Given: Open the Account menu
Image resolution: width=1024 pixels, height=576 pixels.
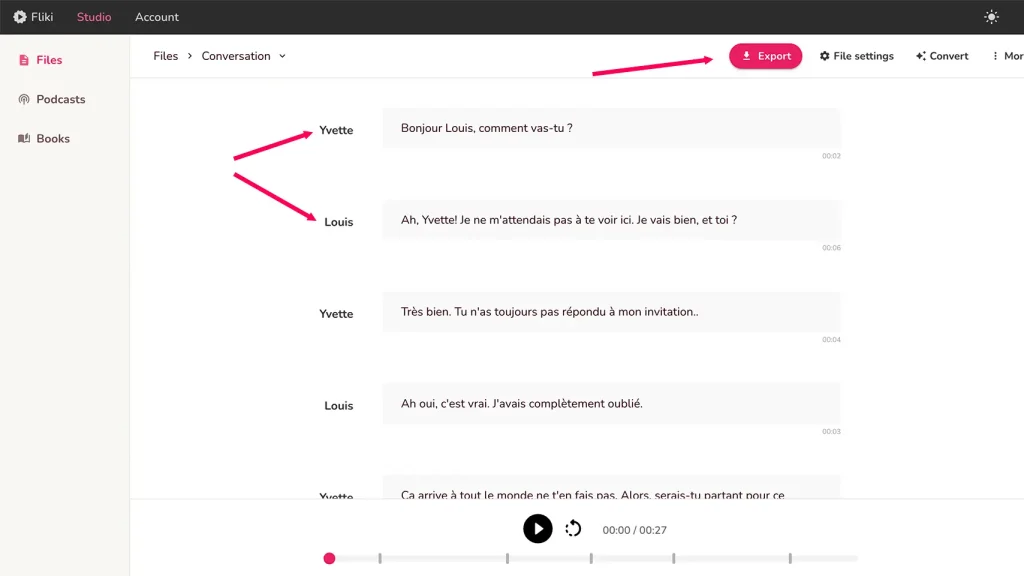Looking at the screenshot, I should (156, 16).
